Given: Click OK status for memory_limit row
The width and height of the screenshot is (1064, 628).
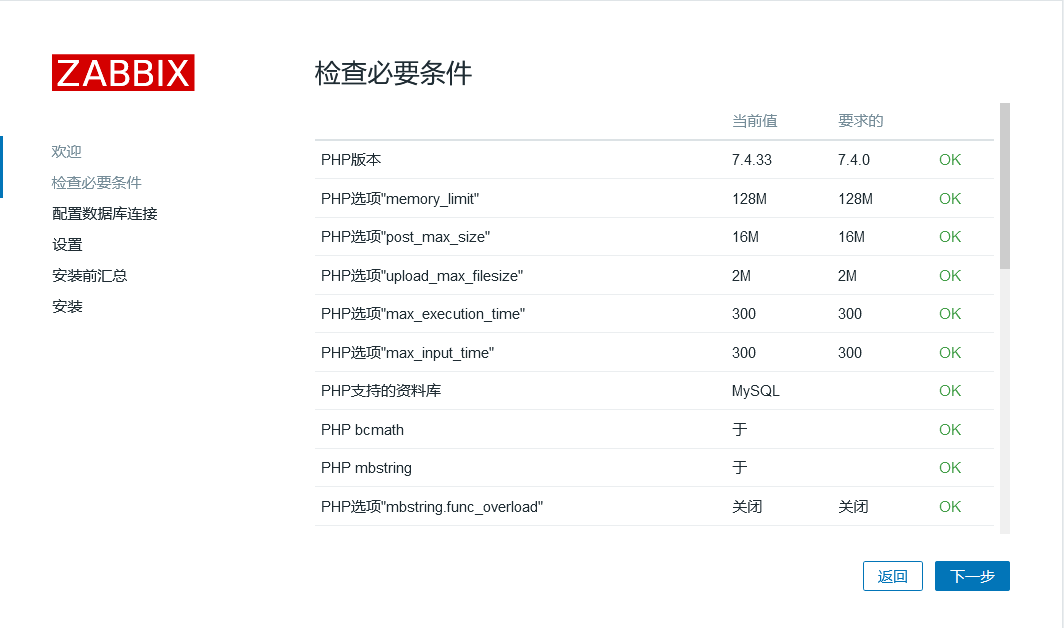Looking at the screenshot, I should pyautogui.click(x=949, y=199).
